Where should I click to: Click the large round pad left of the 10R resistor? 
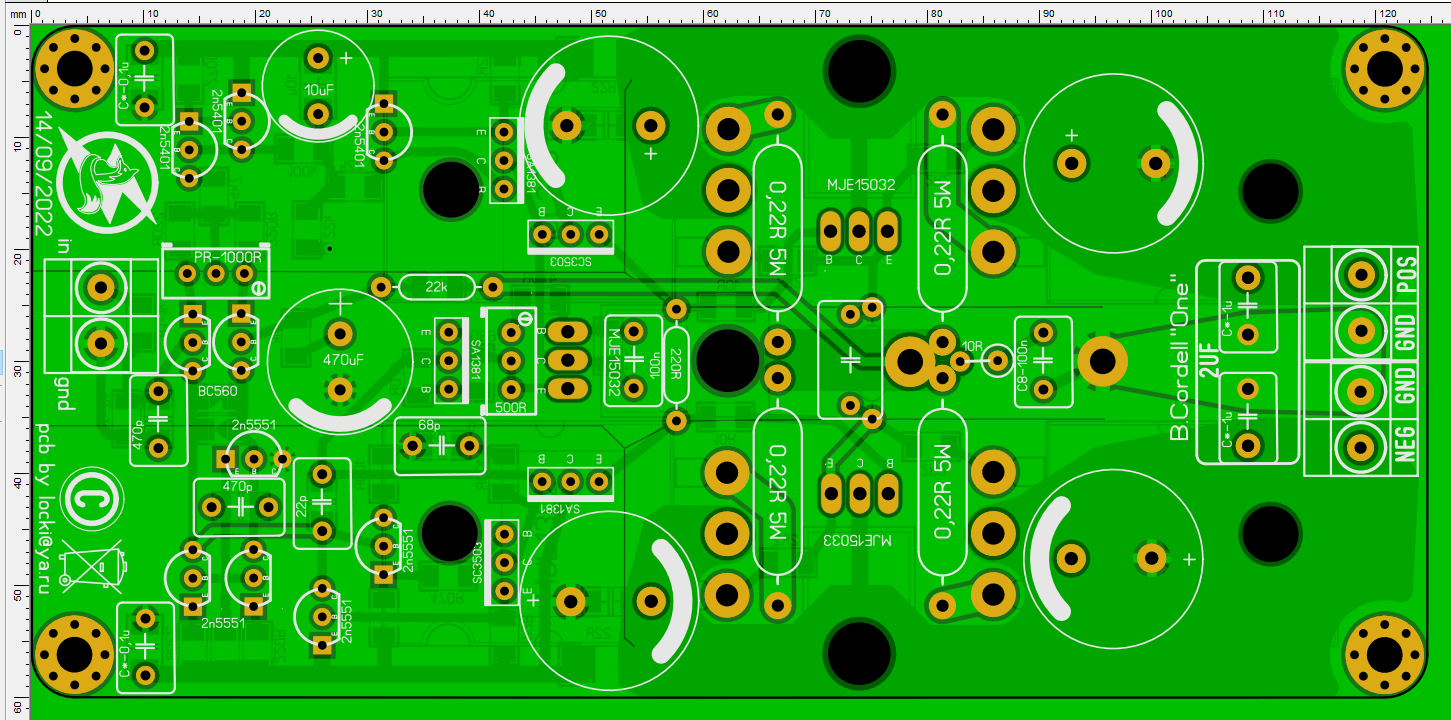(x=910, y=361)
